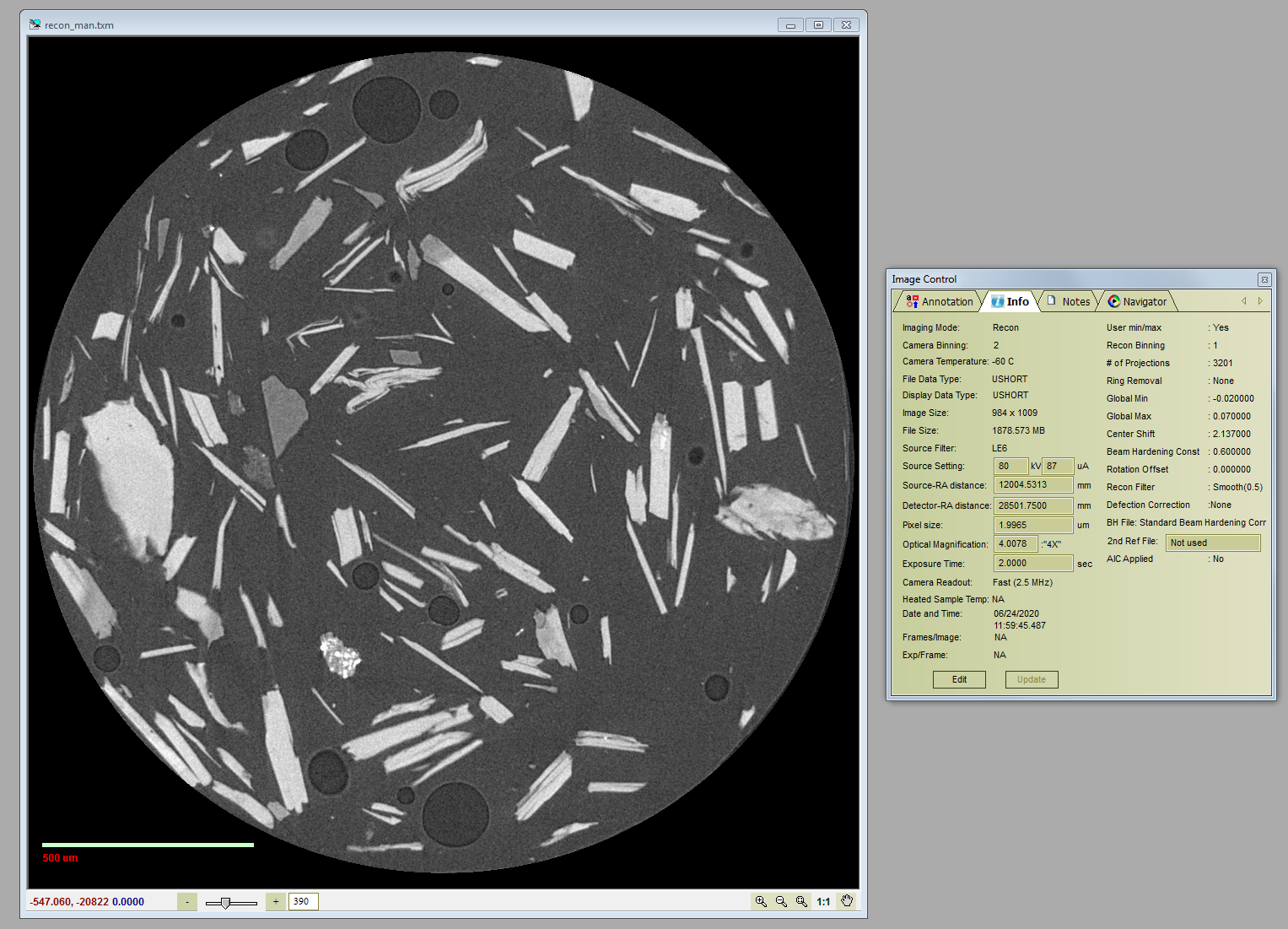Open the Navigator tab

[1137, 301]
